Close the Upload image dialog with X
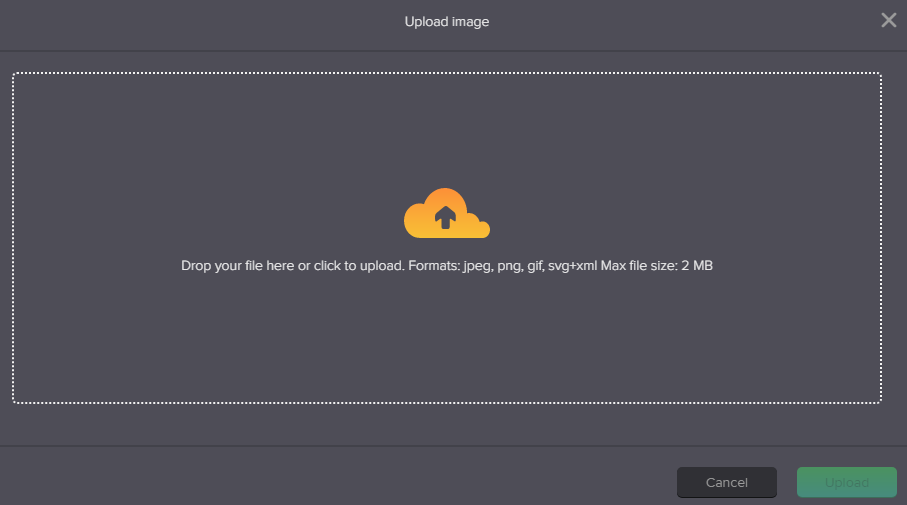The width and height of the screenshot is (907, 505). tap(888, 20)
